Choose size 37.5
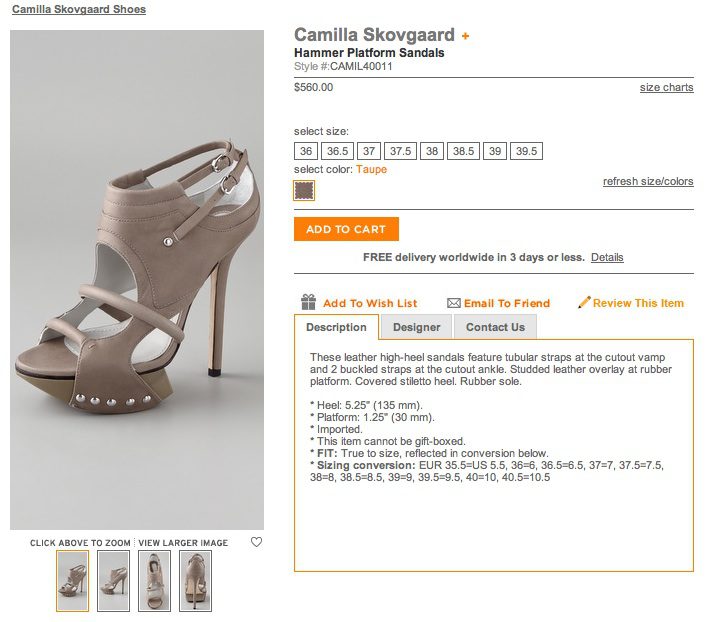This screenshot has height=622, width=714. tap(400, 151)
